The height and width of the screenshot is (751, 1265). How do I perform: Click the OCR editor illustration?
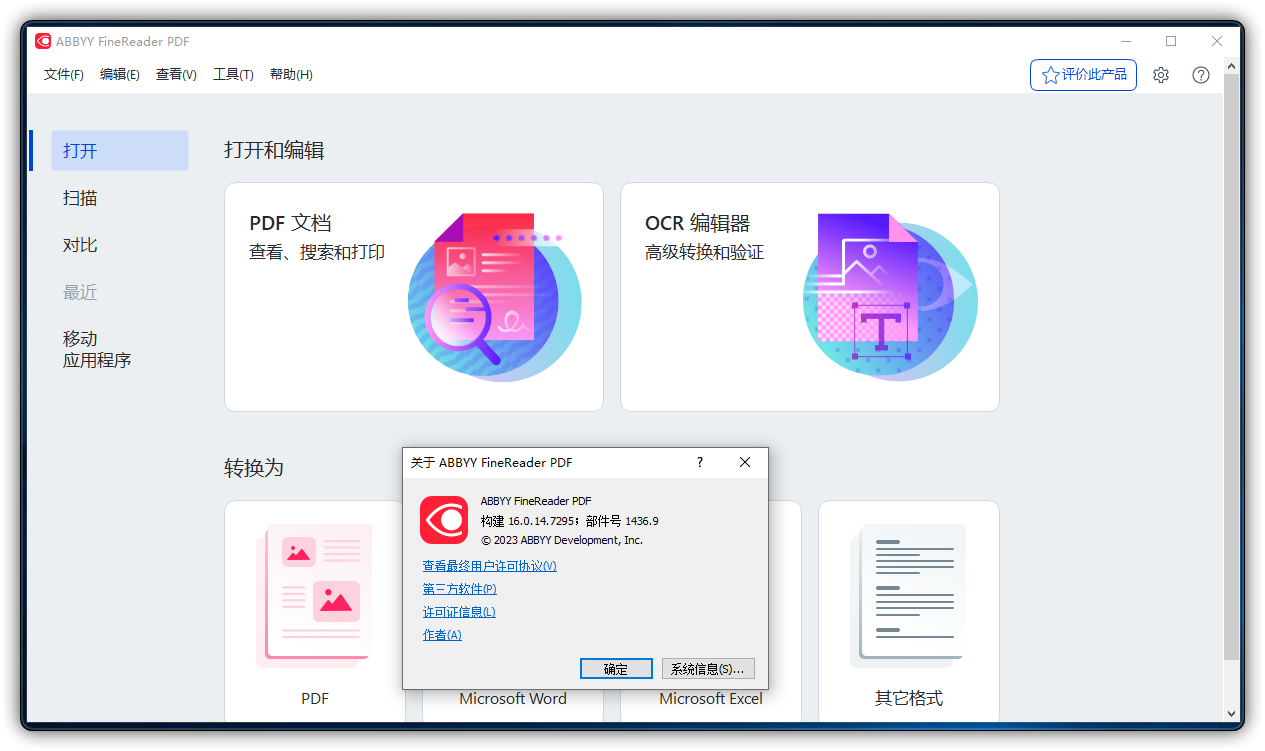tap(890, 297)
